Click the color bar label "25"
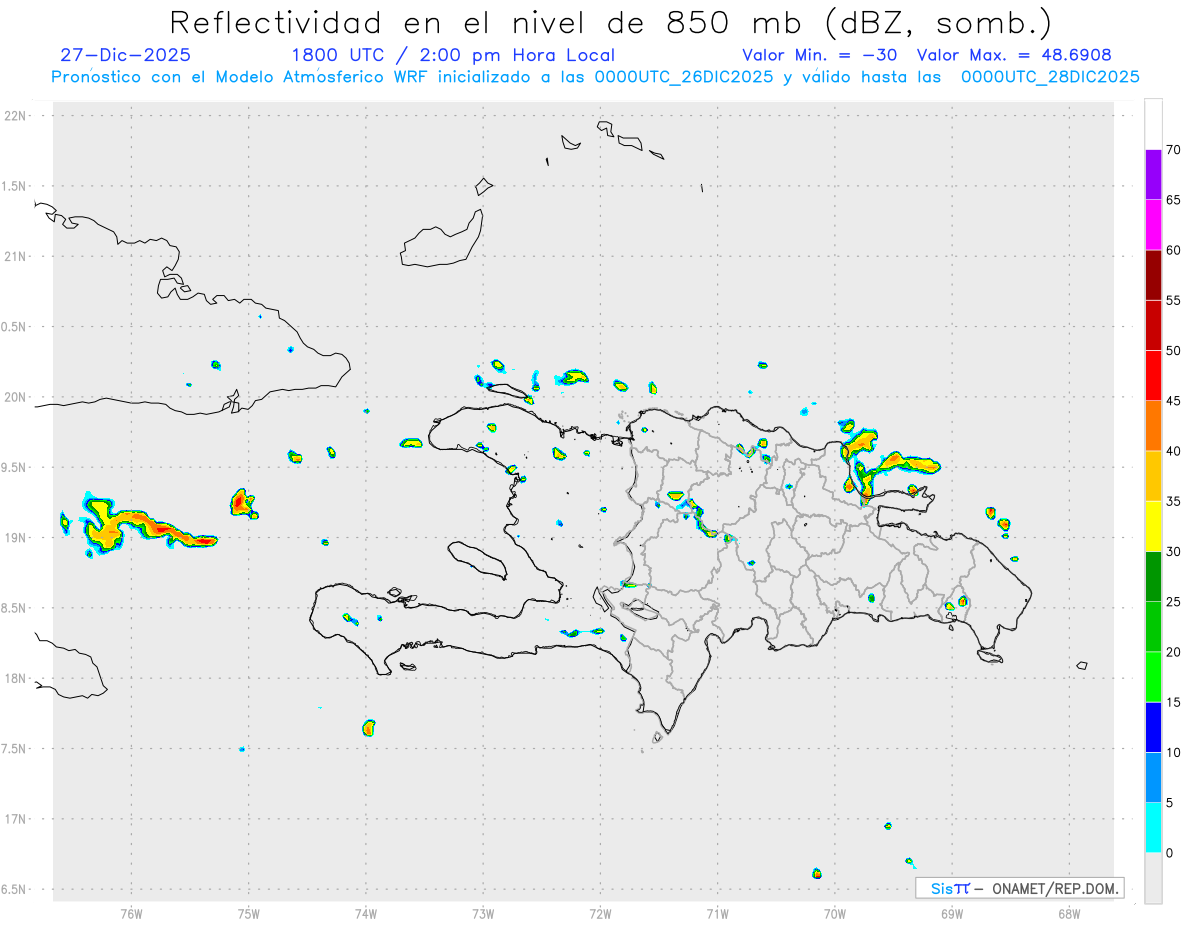The height and width of the screenshot is (927, 1200). pos(1173,602)
